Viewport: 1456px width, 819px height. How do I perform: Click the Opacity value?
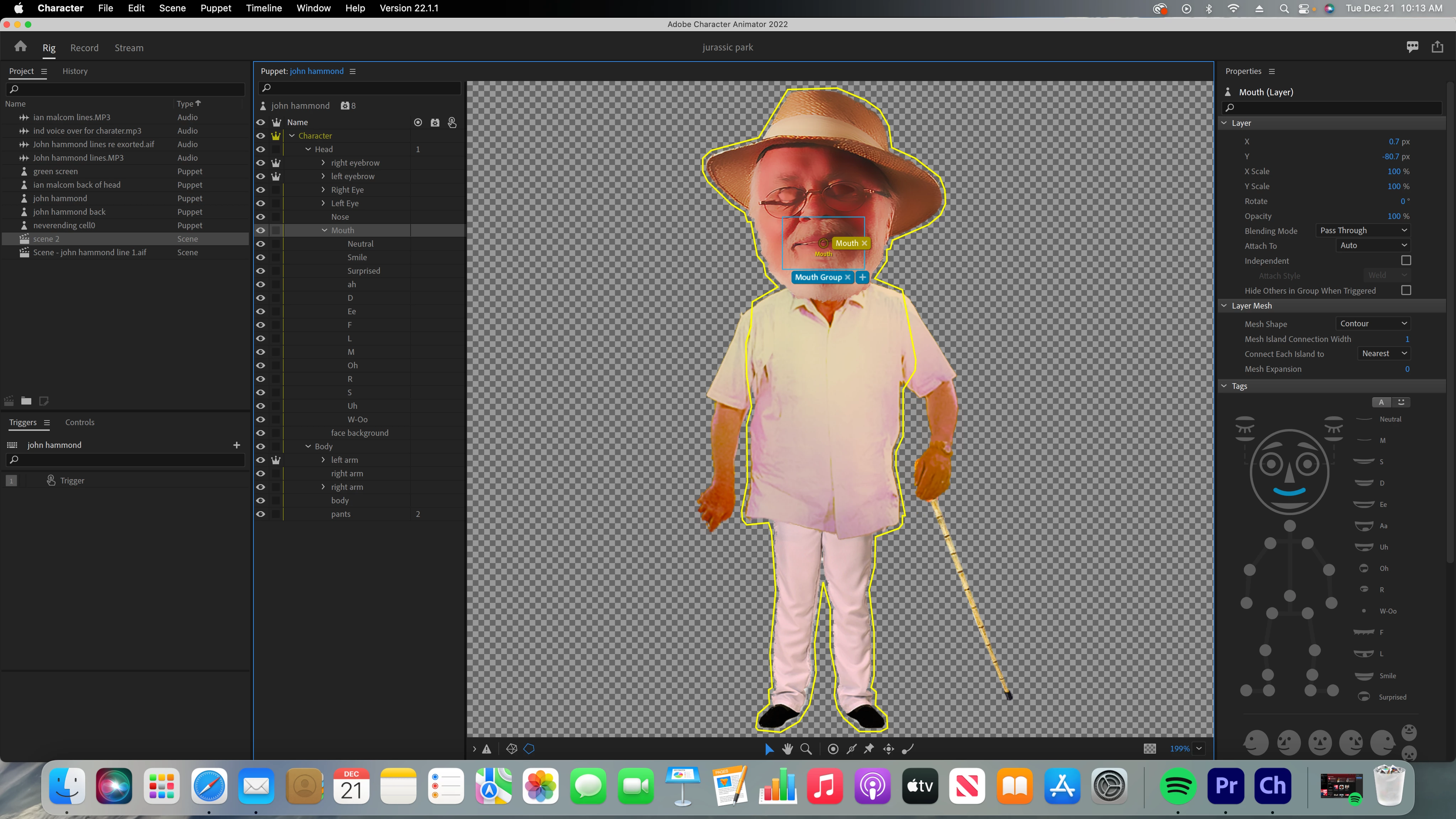click(x=1394, y=216)
